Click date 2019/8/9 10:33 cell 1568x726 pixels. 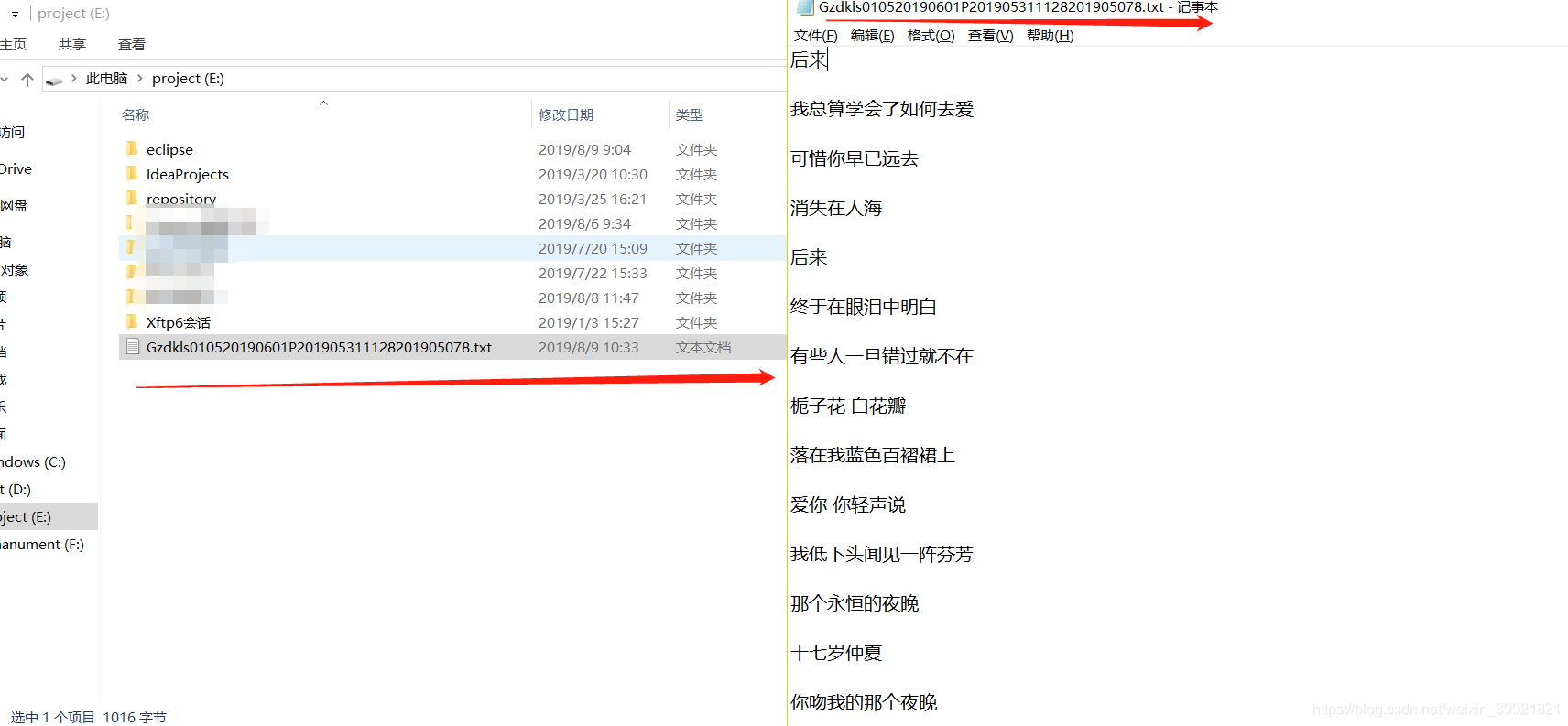(588, 347)
